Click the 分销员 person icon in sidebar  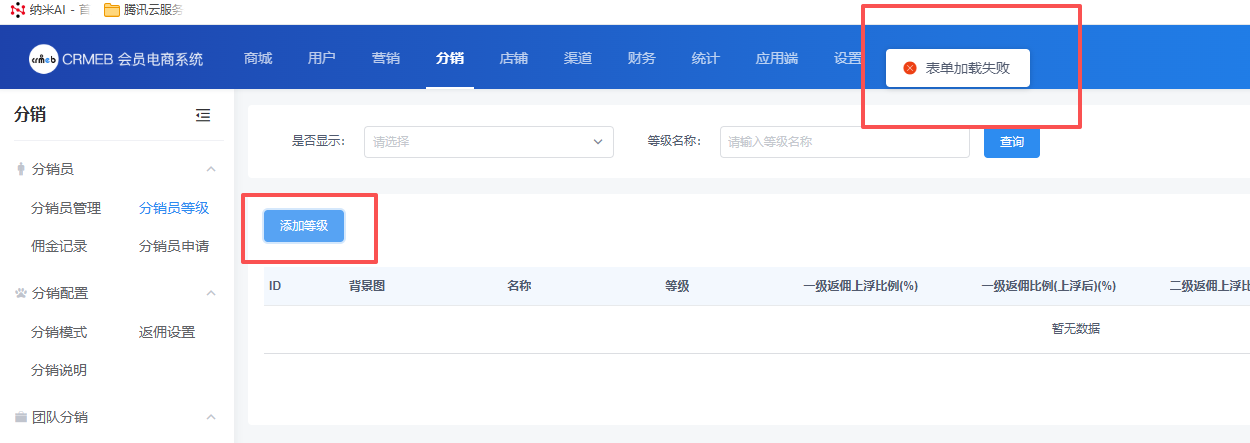coord(21,170)
